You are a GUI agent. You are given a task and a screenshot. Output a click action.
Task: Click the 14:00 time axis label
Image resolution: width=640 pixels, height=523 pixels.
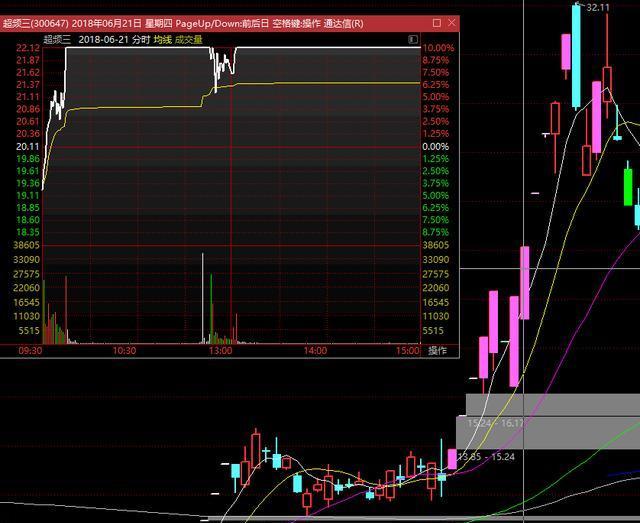click(x=315, y=351)
